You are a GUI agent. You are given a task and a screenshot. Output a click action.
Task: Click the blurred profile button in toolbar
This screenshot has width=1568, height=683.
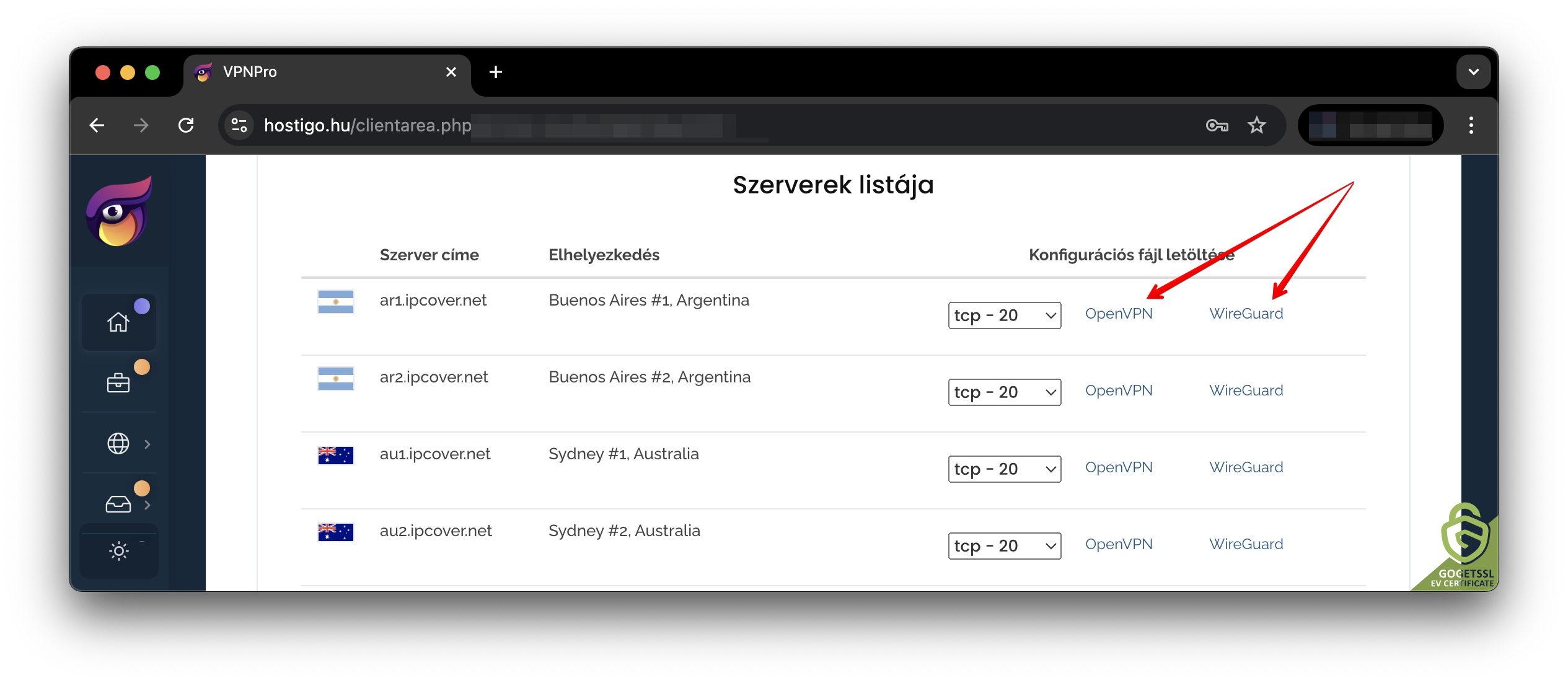coord(1370,125)
